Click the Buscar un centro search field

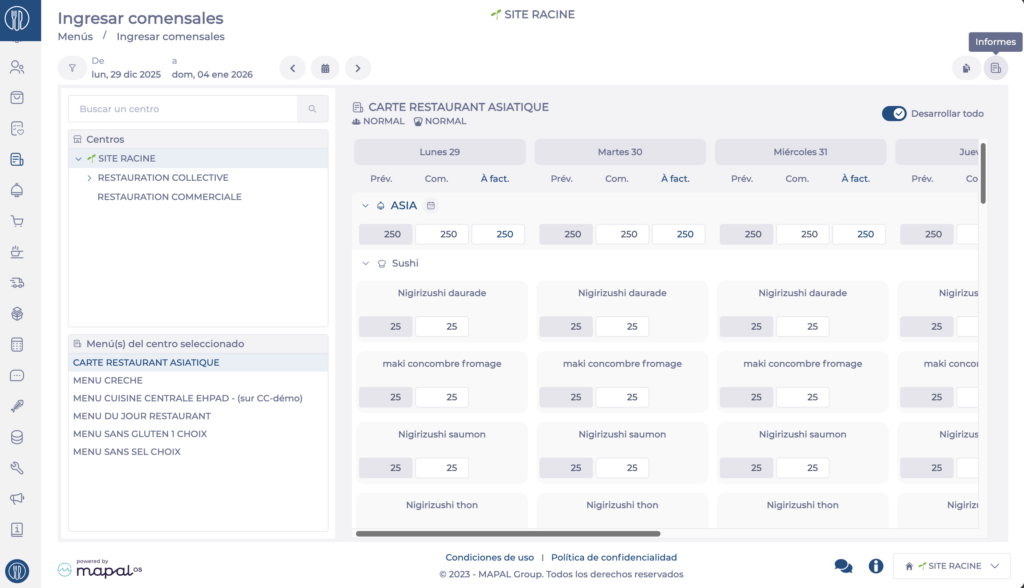click(x=183, y=109)
